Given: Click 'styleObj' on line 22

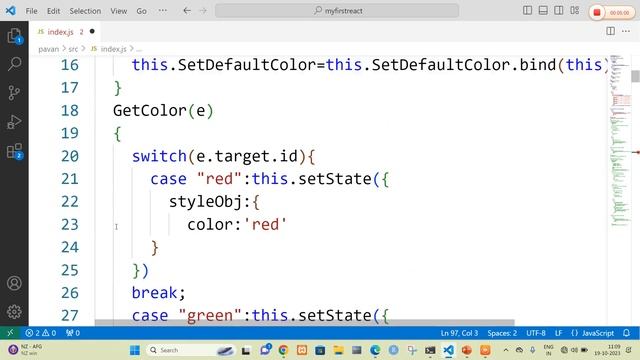Looking at the screenshot, I should pyautogui.click(x=205, y=202).
